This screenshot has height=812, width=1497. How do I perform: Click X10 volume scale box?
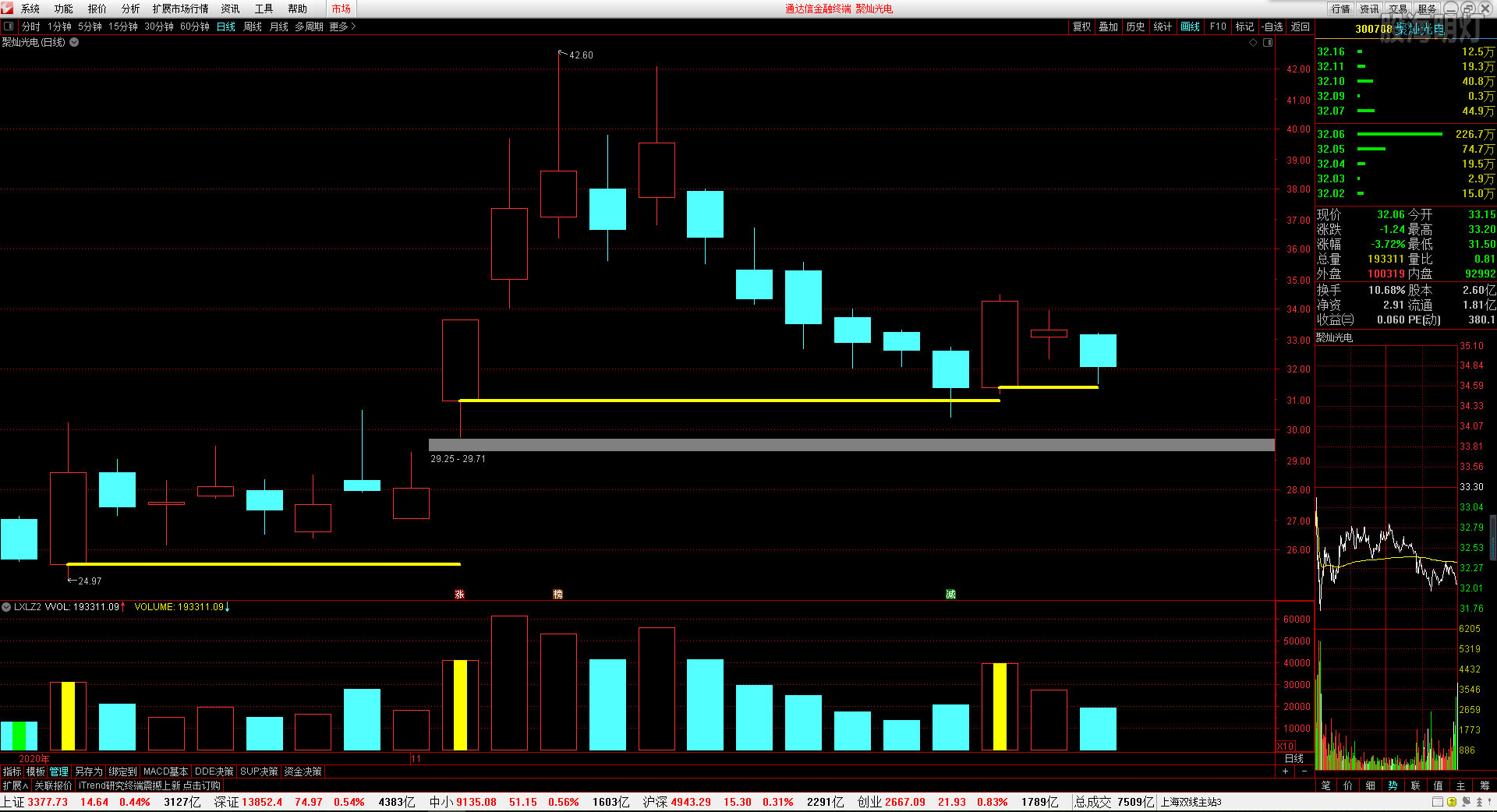[1286, 746]
